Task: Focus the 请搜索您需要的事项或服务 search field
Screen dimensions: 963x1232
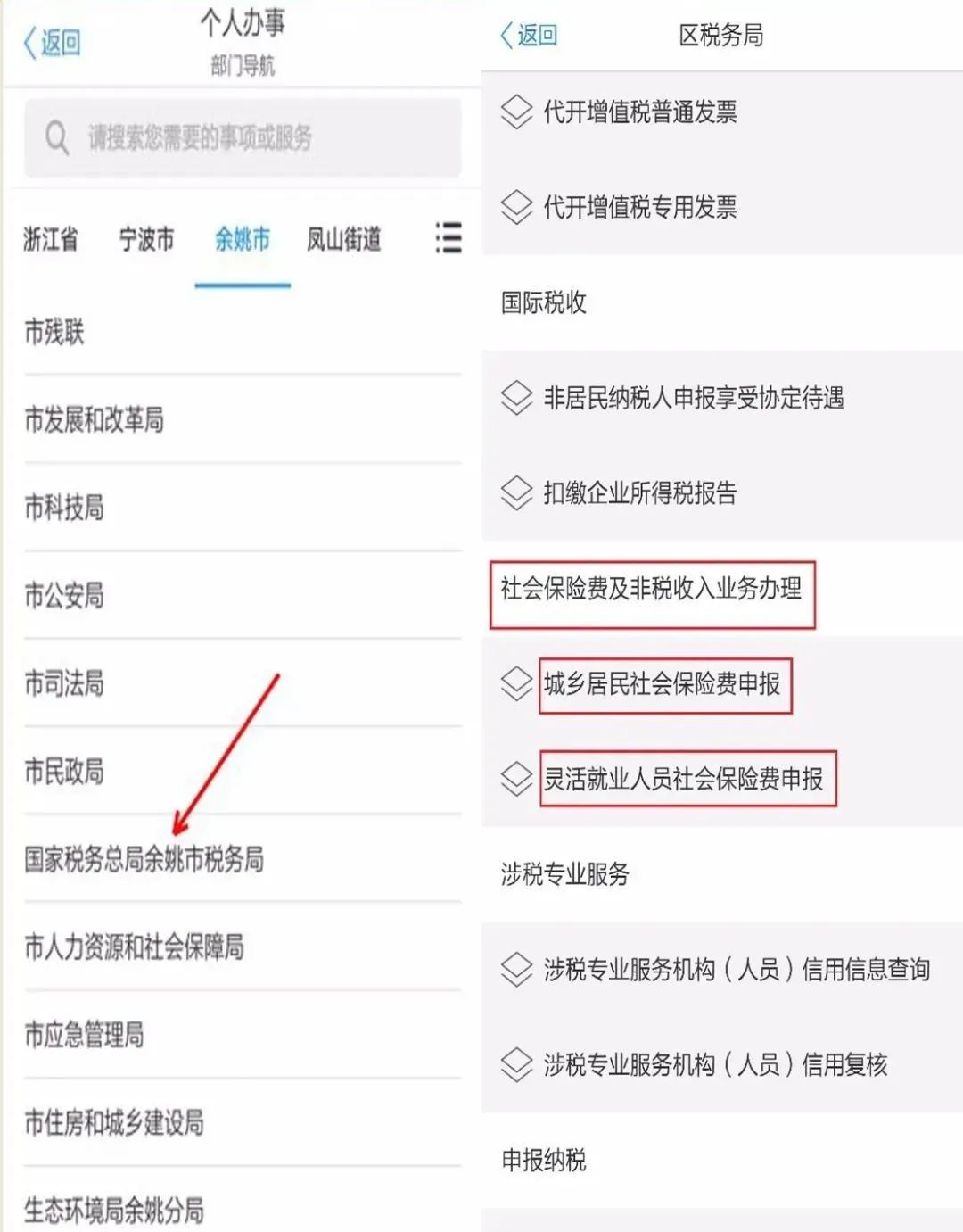Action: [x=243, y=138]
